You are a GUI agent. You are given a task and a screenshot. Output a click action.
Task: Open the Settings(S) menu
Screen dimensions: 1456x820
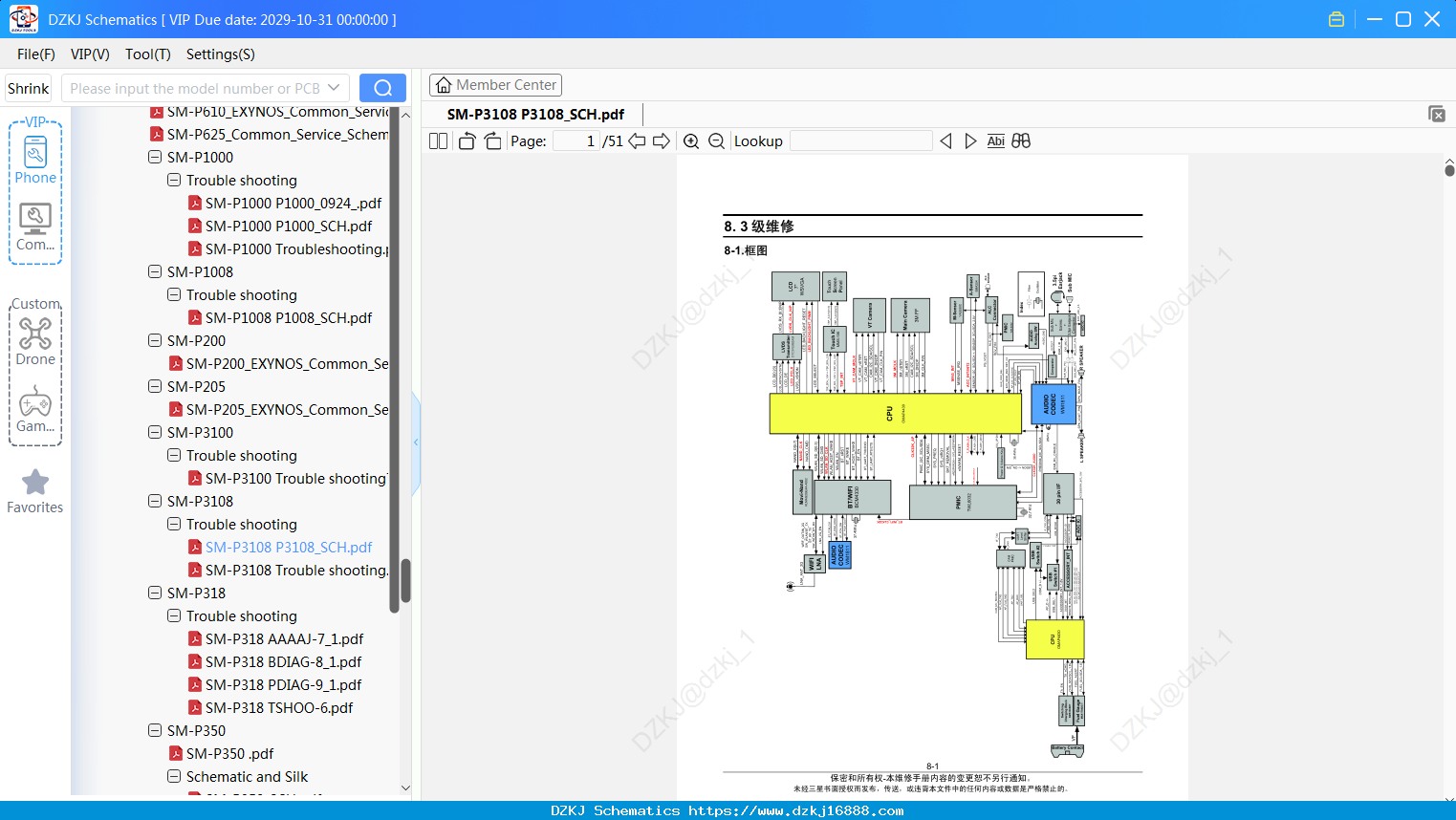[221, 54]
